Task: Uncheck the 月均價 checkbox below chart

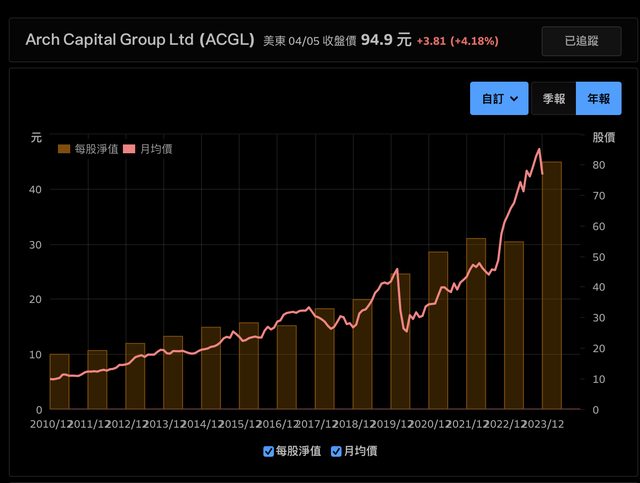Action: (x=336, y=451)
